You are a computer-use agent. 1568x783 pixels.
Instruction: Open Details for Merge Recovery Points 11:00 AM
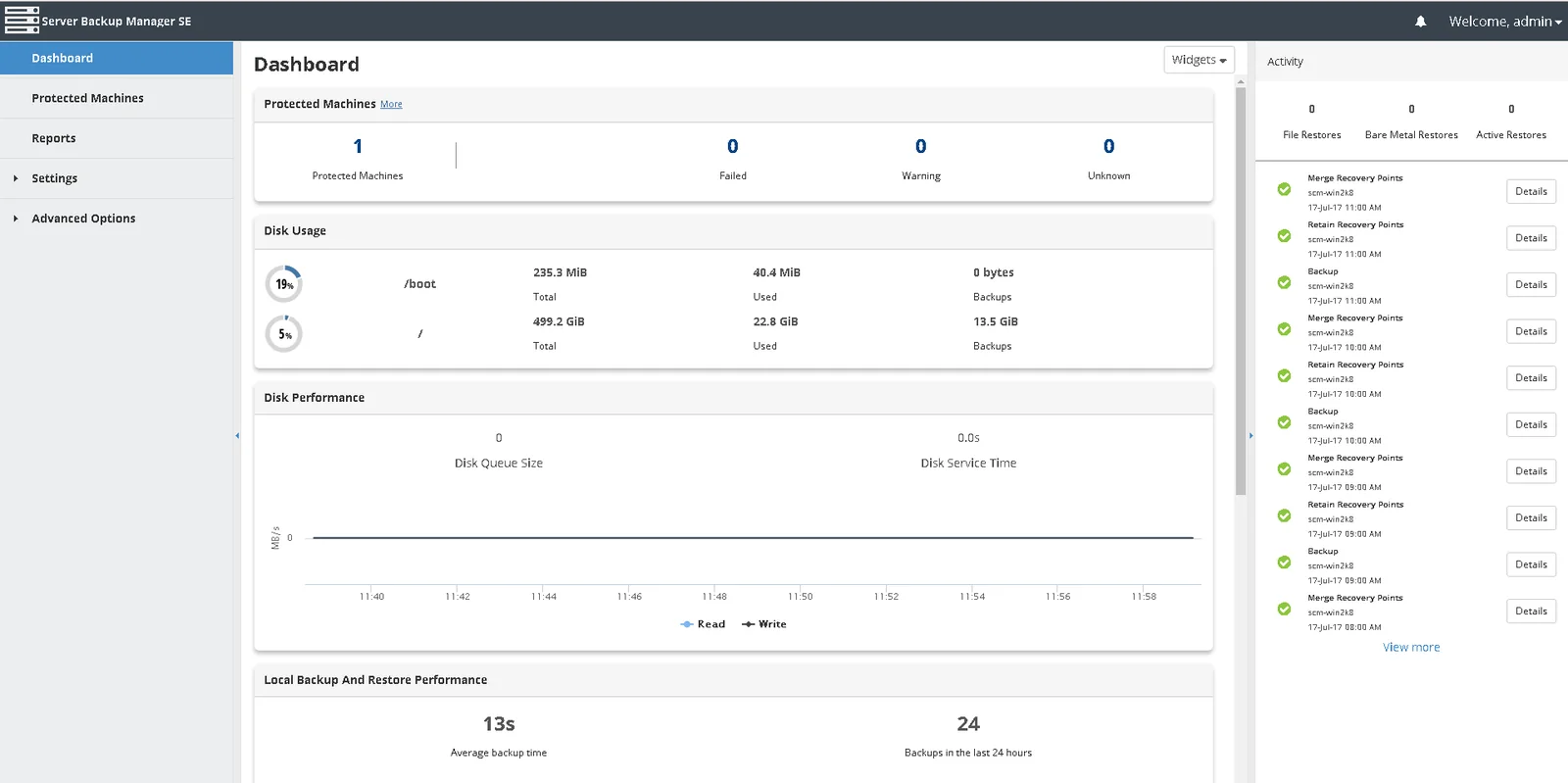[1531, 191]
